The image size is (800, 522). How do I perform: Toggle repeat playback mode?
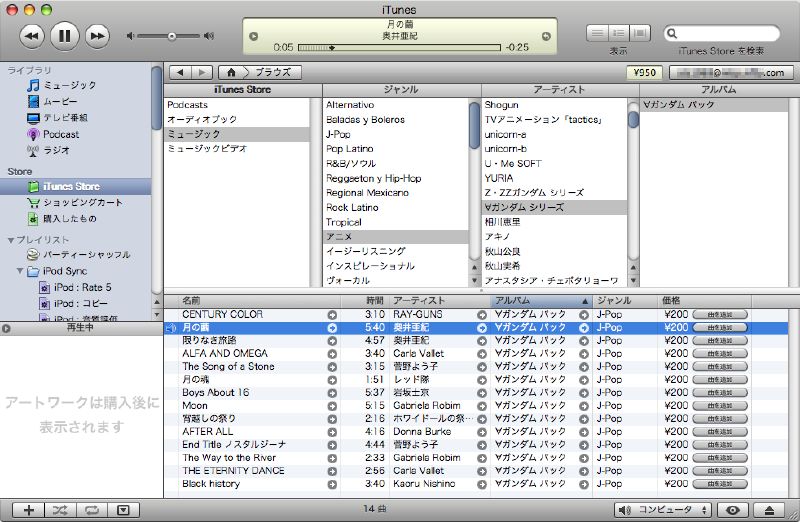coord(91,510)
